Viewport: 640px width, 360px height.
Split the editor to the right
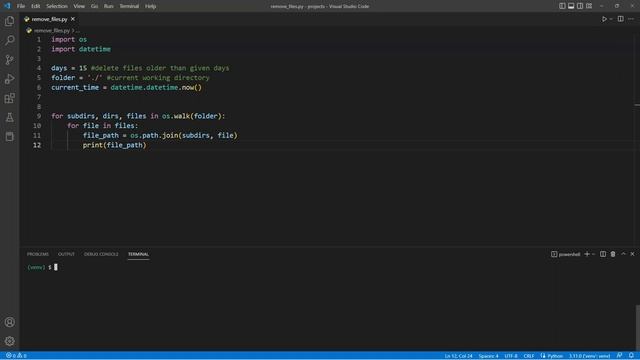[620, 19]
